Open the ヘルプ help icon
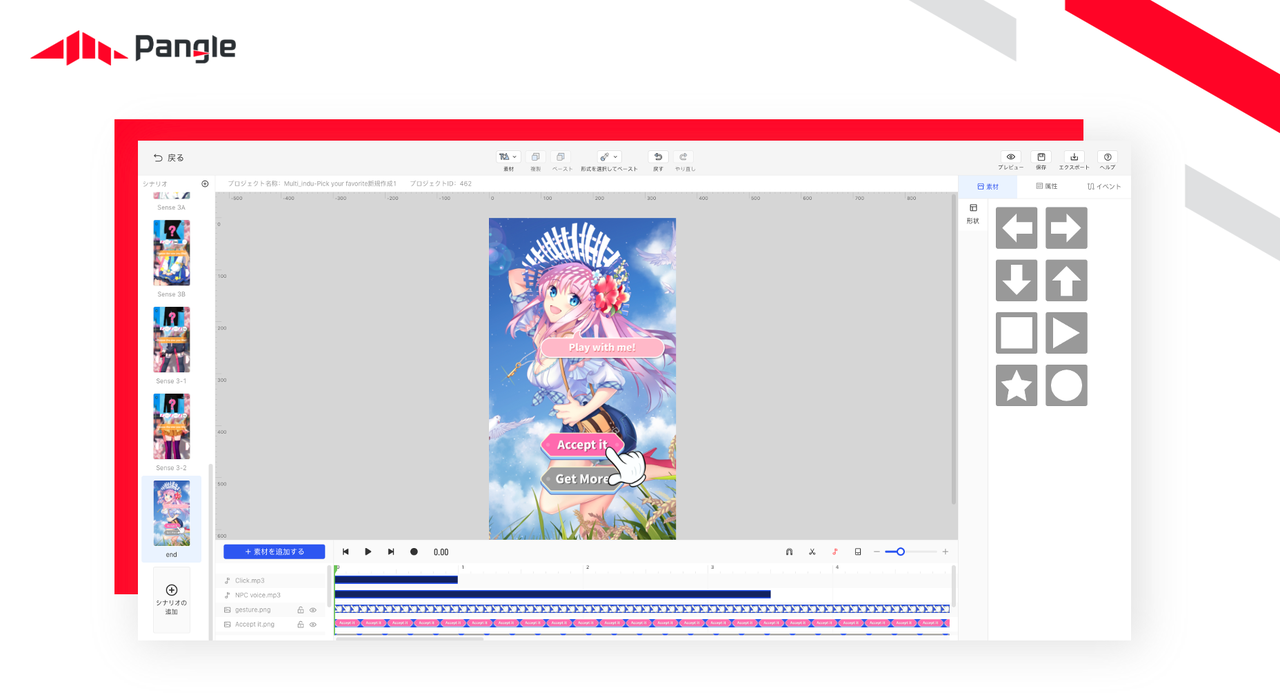 [1107, 157]
